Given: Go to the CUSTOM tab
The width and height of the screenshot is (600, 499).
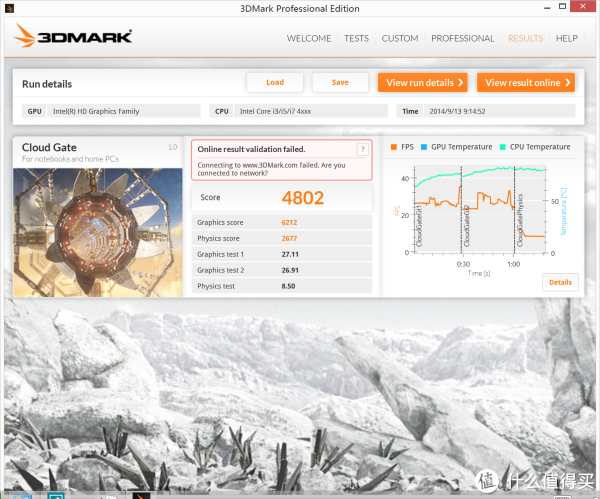Looking at the screenshot, I should [x=400, y=38].
